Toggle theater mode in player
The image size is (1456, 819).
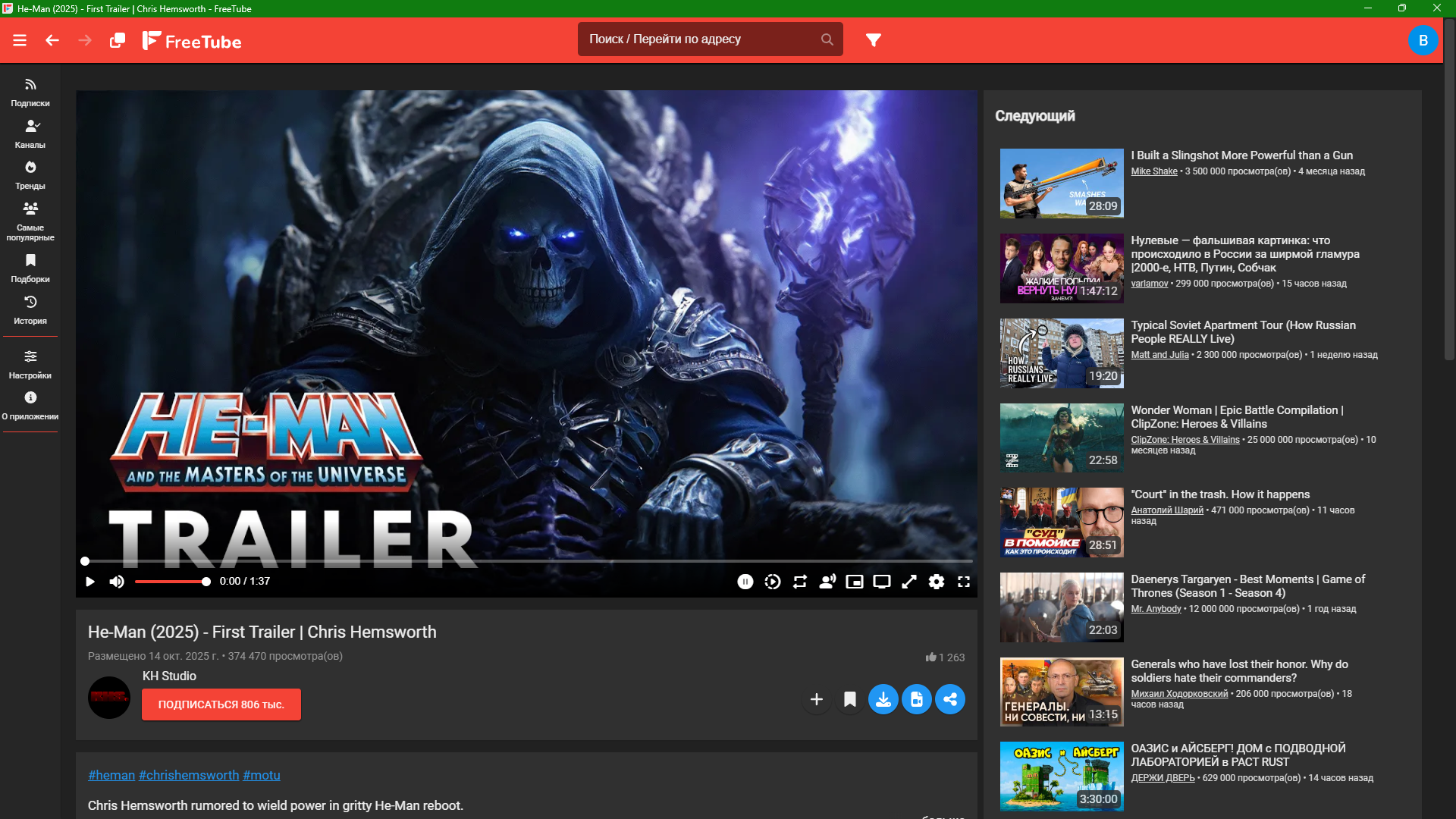point(882,582)
